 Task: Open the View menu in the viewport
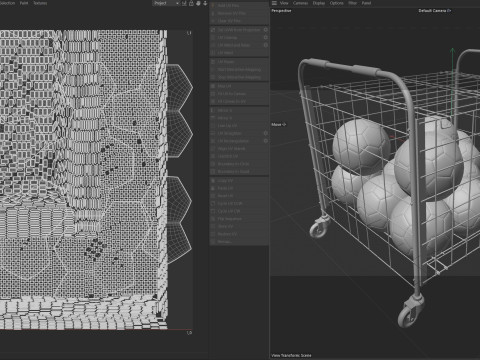tap(284, 3)
